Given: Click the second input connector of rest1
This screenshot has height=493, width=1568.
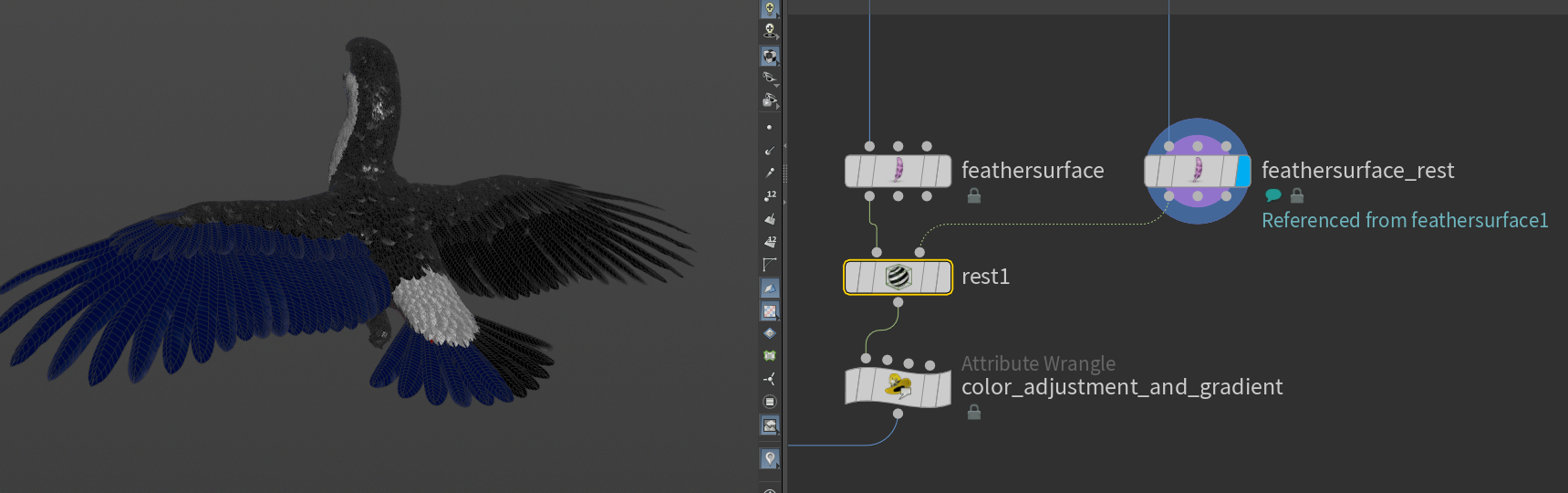Looking at the screenshot, I should point(919,252).
